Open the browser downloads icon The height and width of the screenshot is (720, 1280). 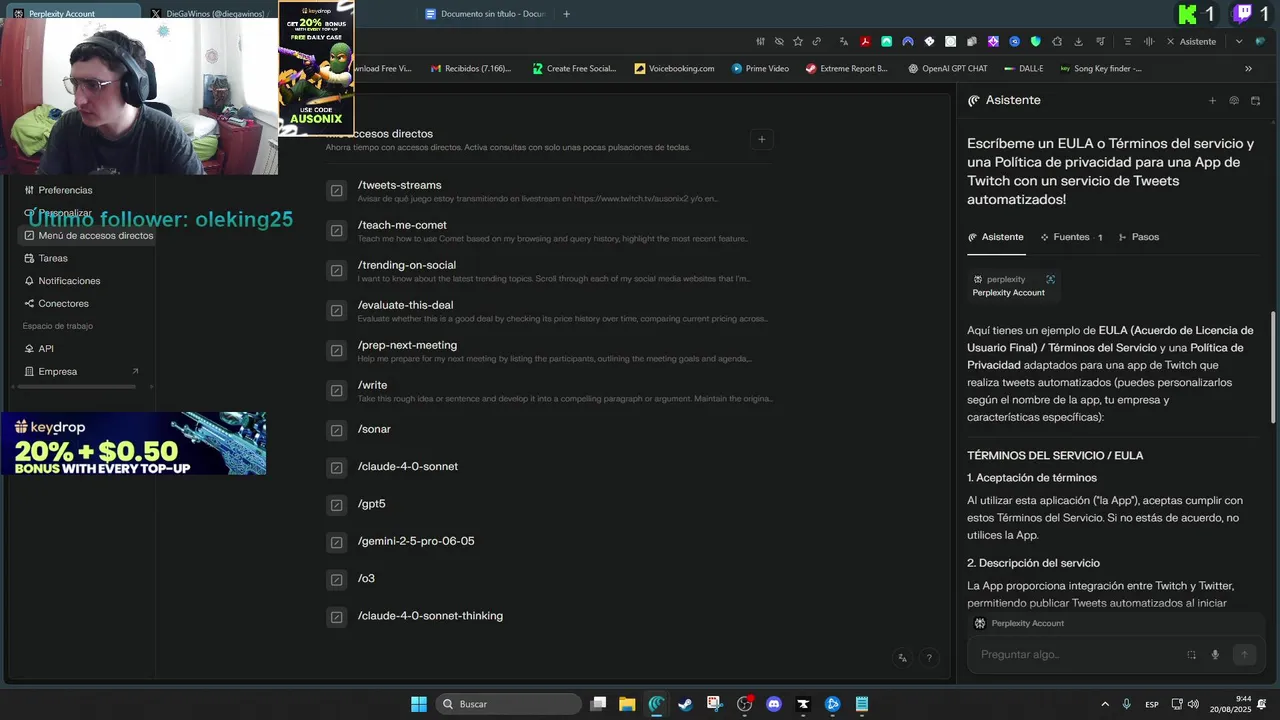(x=1079, y=42)
